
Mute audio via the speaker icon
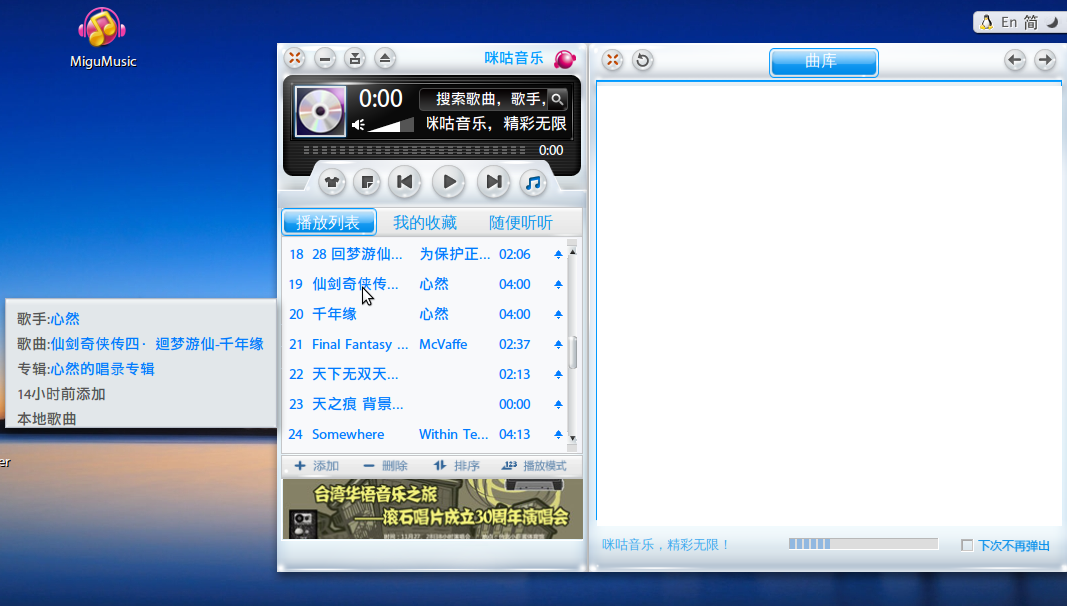359,124
